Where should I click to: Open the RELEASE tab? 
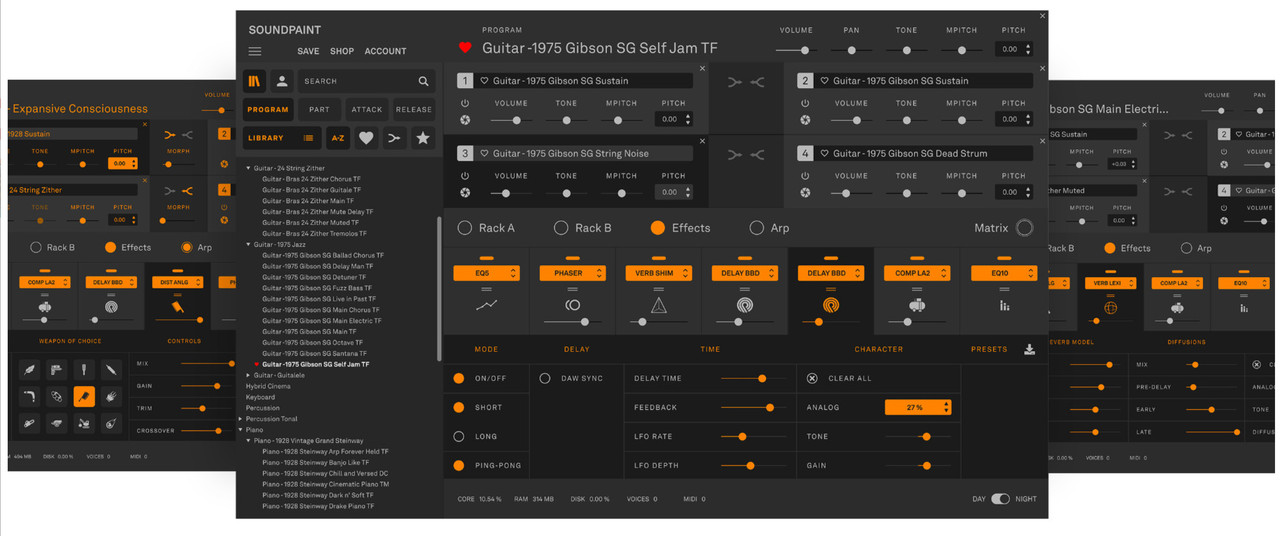[x=414, y=110]
